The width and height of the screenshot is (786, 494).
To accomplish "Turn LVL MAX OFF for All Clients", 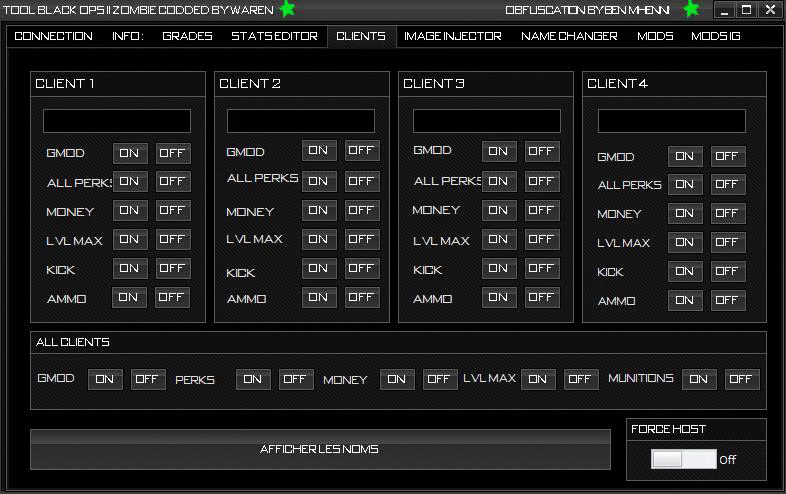I will [581, 379].
